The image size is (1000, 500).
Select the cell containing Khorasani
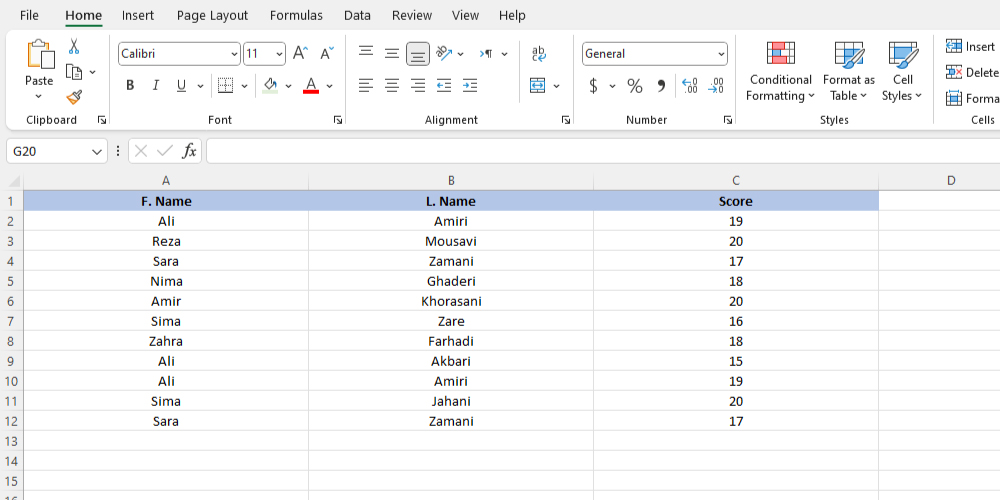[451, 301]
